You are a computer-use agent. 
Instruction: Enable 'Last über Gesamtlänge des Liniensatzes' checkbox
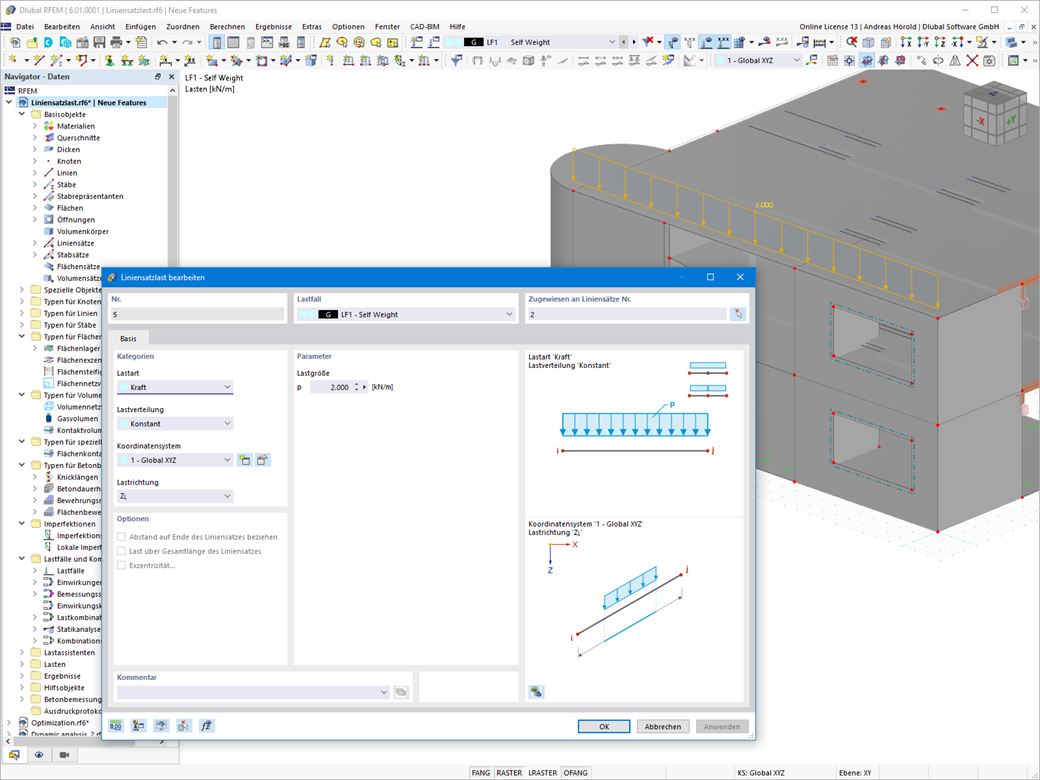pyautogui.click(x=121, y=551)
